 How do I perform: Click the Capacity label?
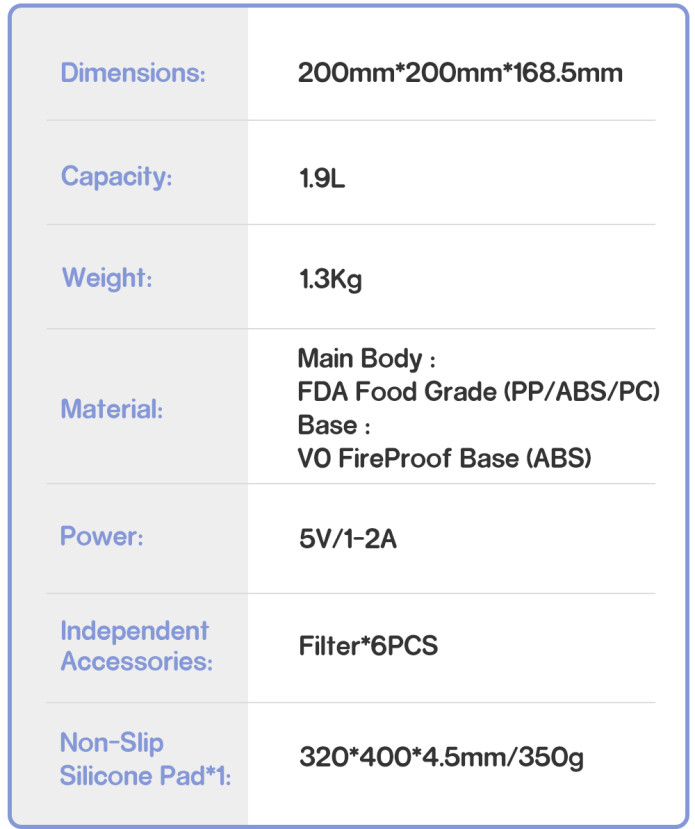pyautogui.click(x=117, y=177)
